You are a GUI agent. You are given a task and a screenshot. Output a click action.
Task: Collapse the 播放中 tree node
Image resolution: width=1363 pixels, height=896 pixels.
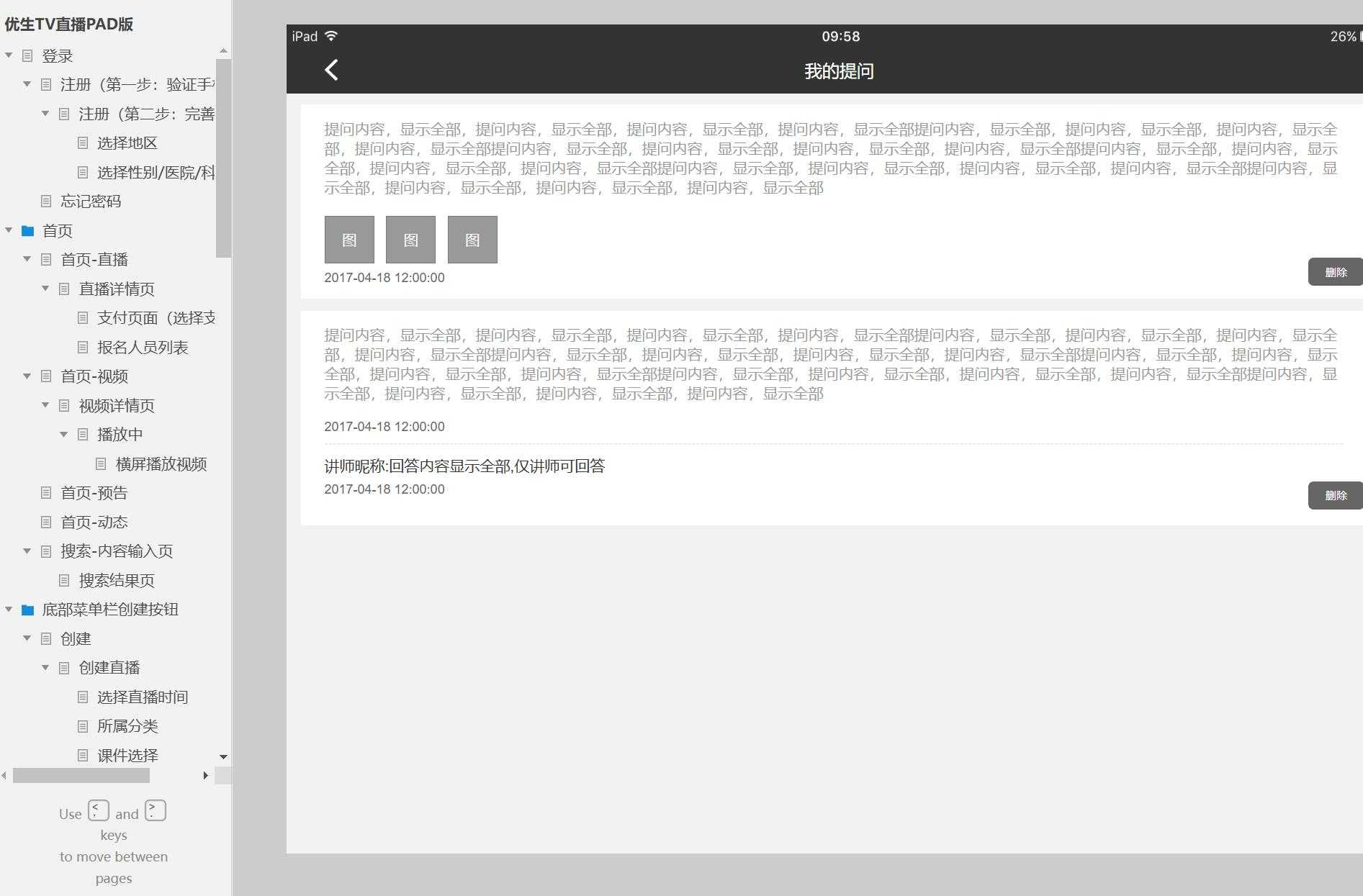pos(63,434)
